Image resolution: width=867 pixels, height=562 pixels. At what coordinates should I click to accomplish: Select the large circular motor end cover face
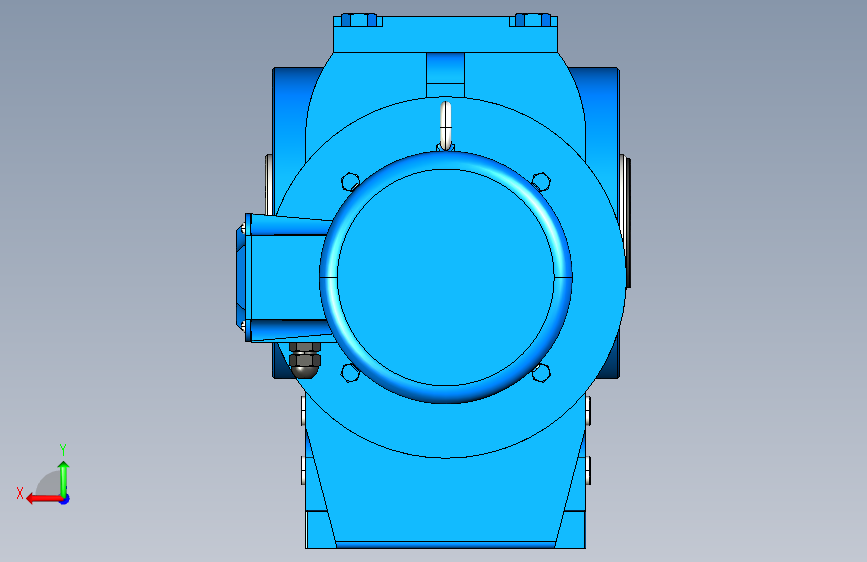(446, 277)
